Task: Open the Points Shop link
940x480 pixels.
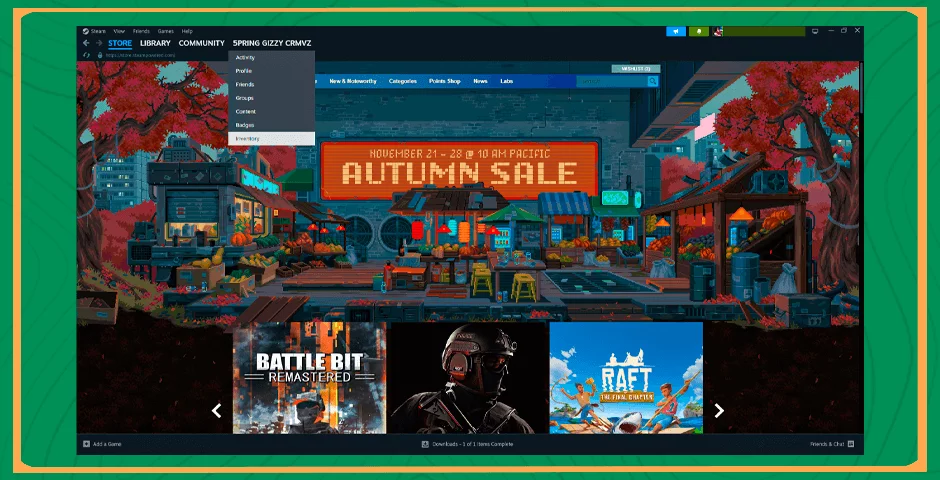Action: [x=445, y=81]
